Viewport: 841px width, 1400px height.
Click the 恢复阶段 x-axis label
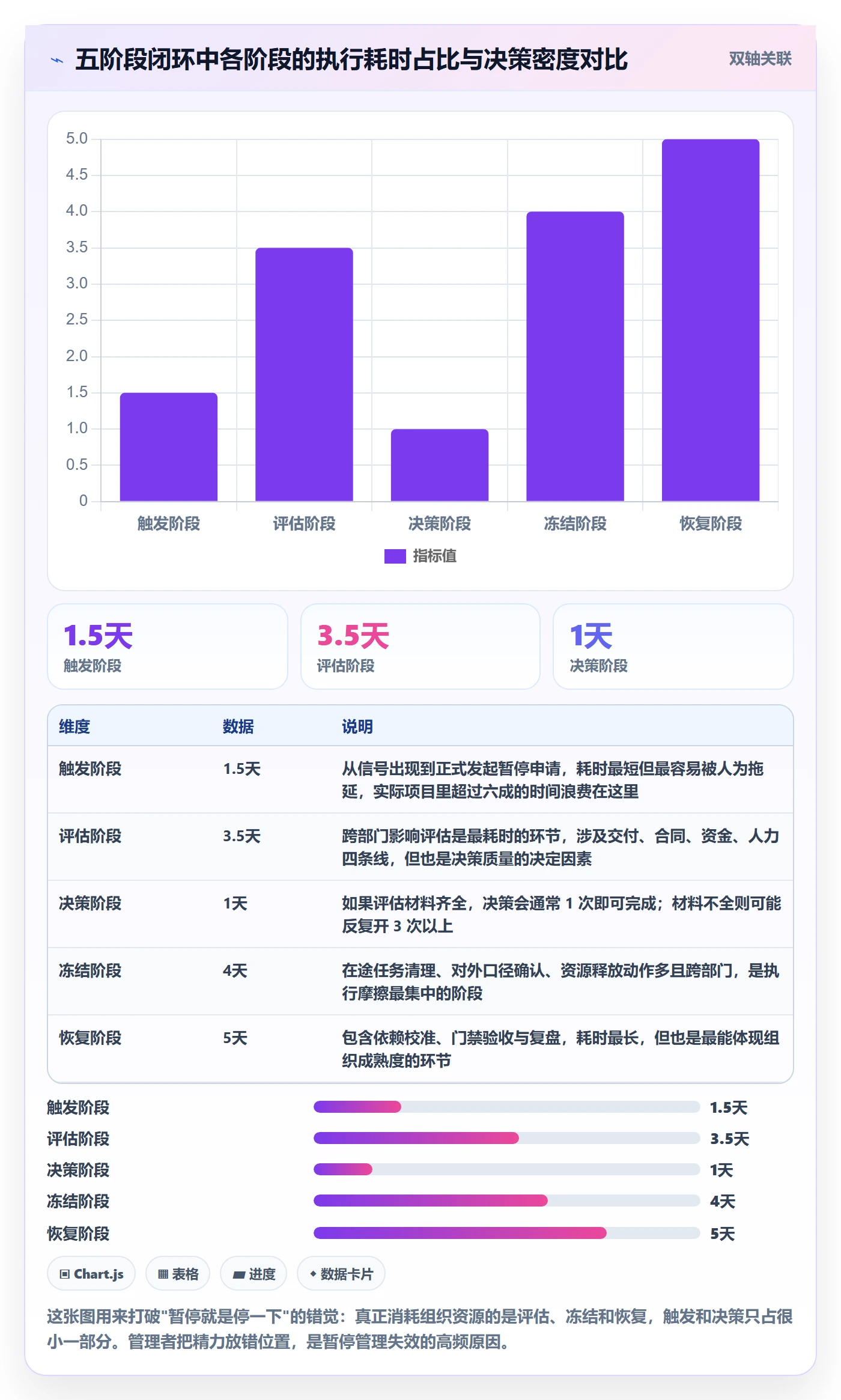coord(711,523)
